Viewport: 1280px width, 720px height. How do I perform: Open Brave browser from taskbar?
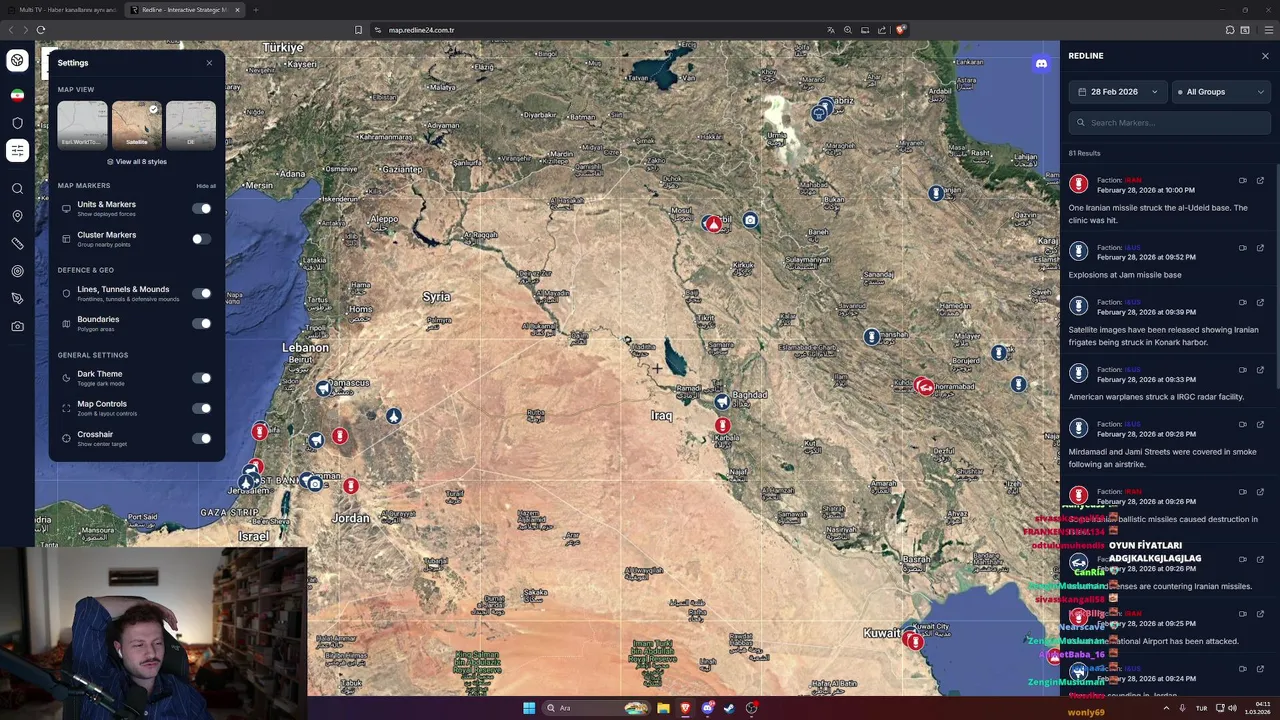[685, 708]
